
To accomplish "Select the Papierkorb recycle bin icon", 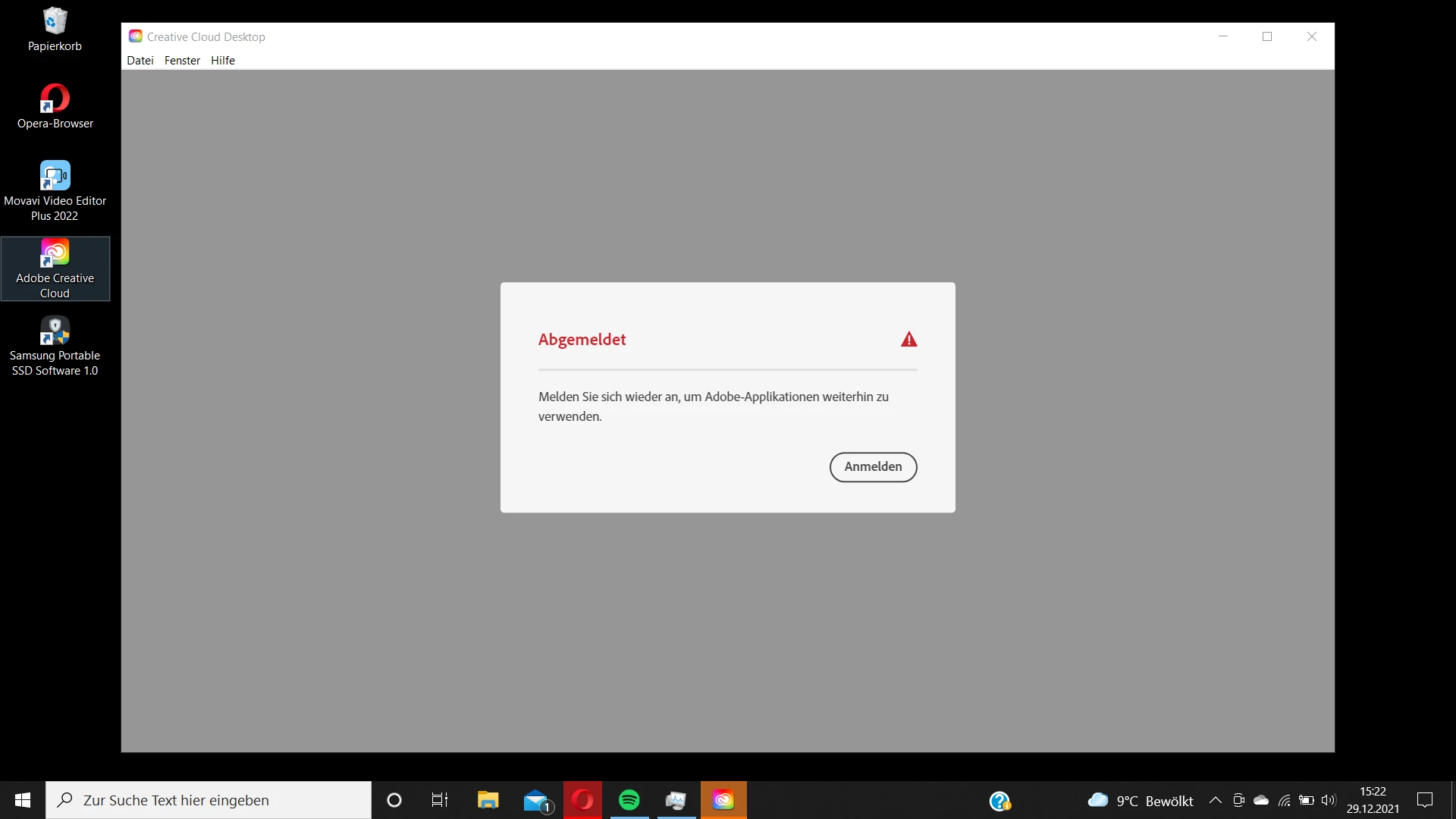I will 55,29.
